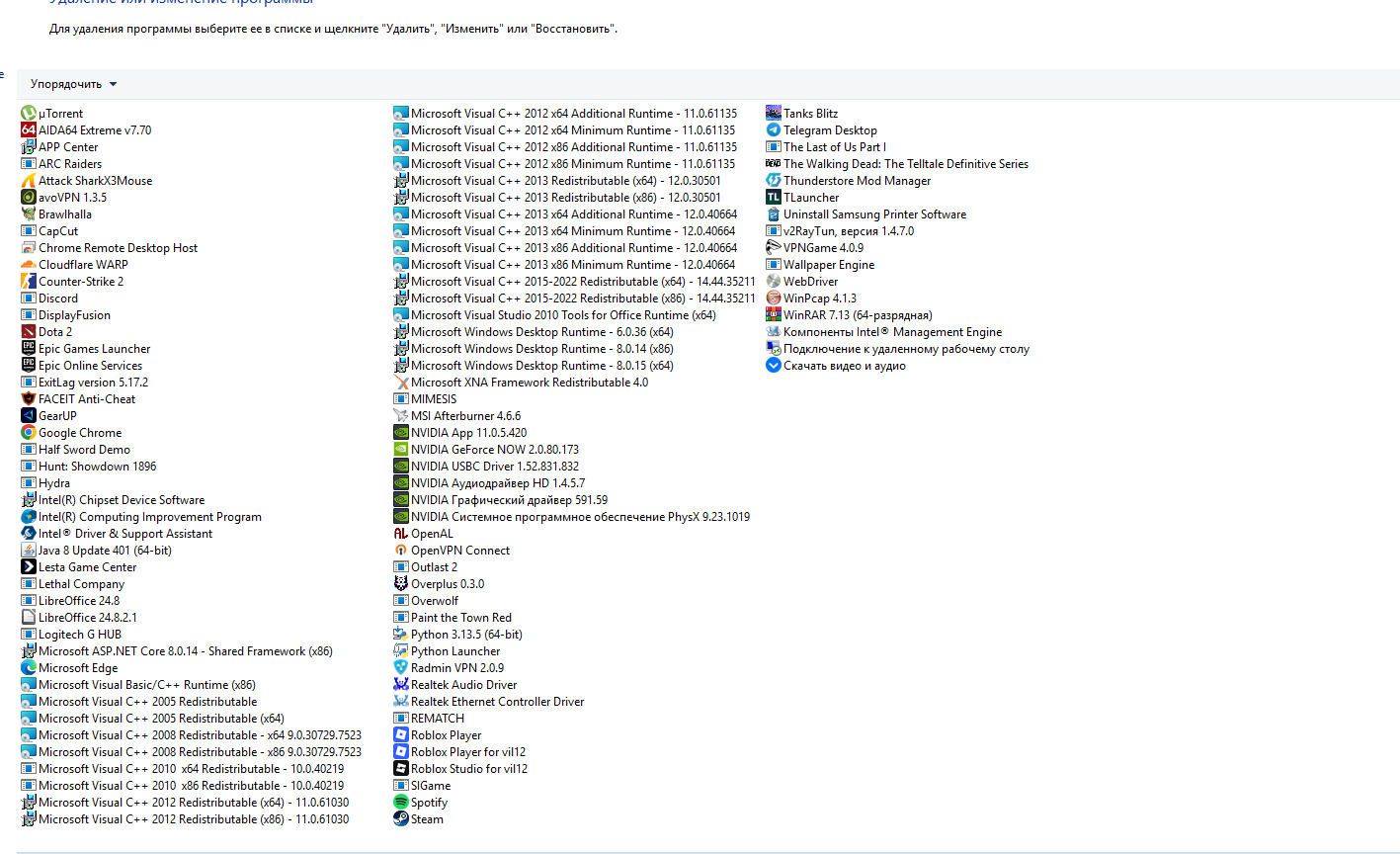
Task: Select The Walking Dead: The Telltale Definitive Series
Action: (898, 164)
